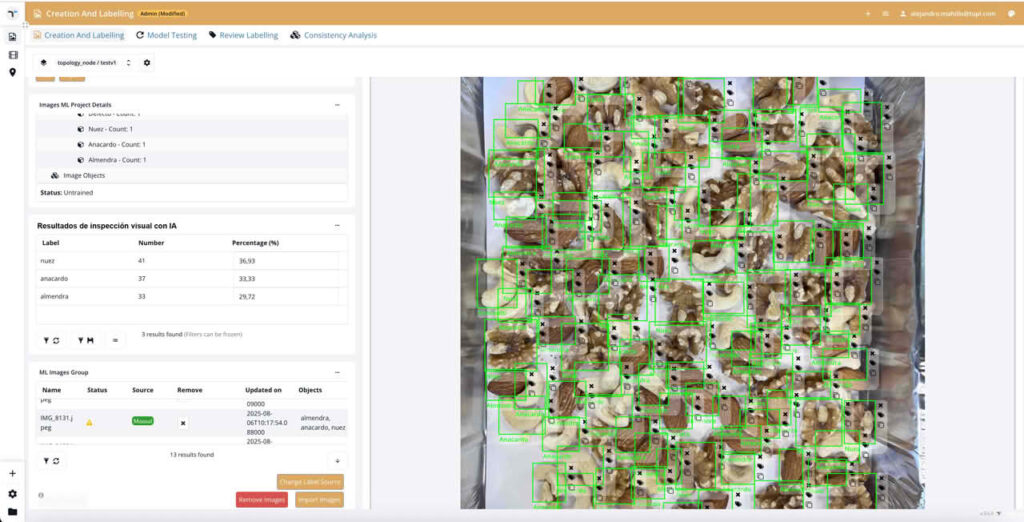Open the location pin in left sidebar
1024x522 pixels.
pos(12,72)
